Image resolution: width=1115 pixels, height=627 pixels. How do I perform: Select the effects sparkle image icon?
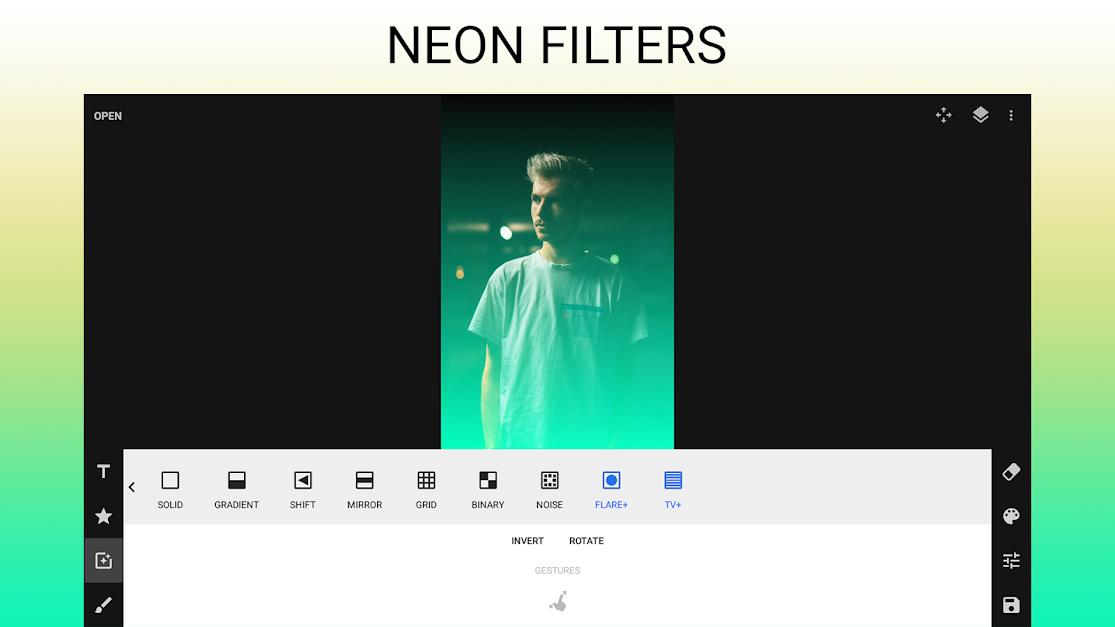pyautogui.click(x=103, y=561)
